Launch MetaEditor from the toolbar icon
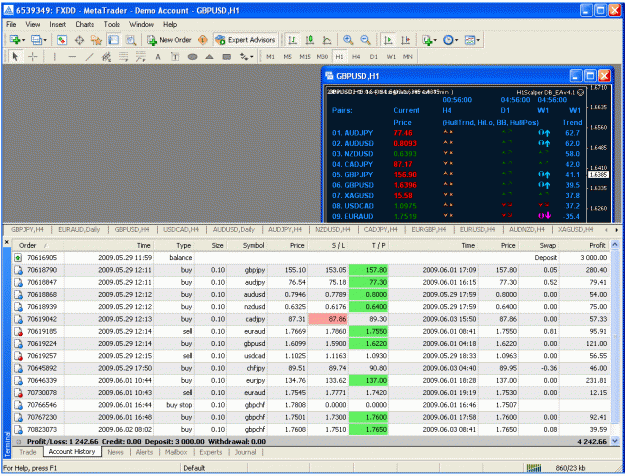This screenshot has width=625, height=476. point(203,40)
